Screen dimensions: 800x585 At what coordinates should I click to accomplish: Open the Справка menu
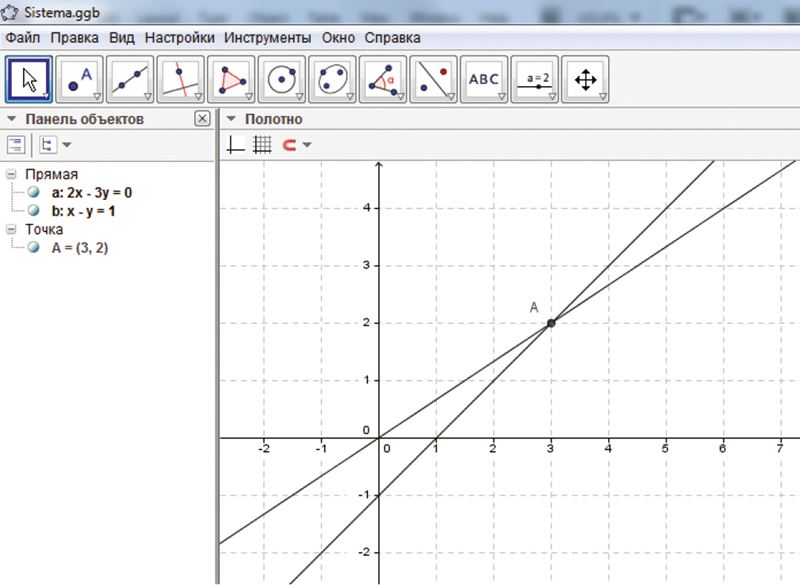click(392, 38)
